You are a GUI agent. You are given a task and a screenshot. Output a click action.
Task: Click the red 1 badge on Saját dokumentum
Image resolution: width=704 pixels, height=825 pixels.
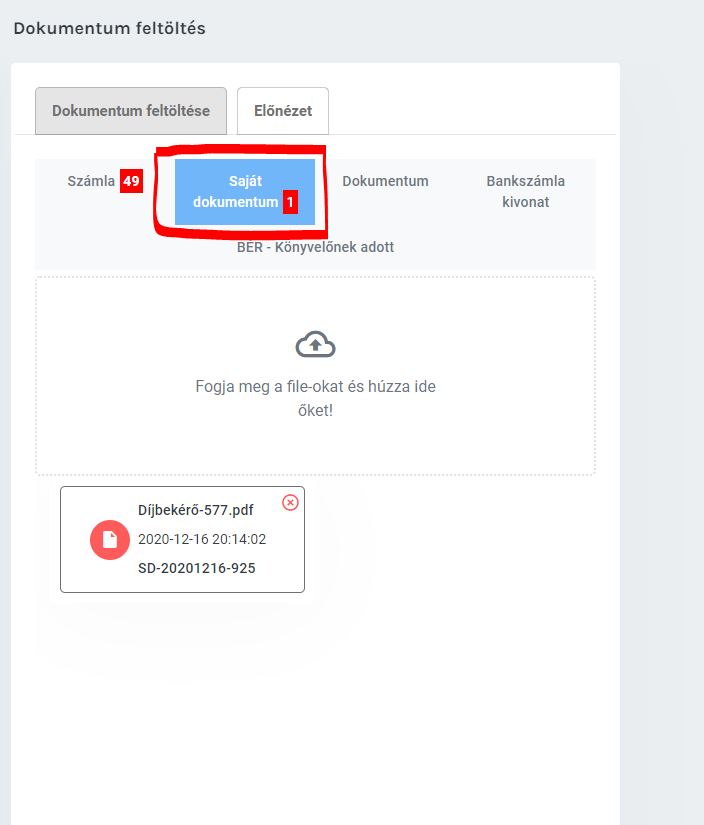(290, 202)
